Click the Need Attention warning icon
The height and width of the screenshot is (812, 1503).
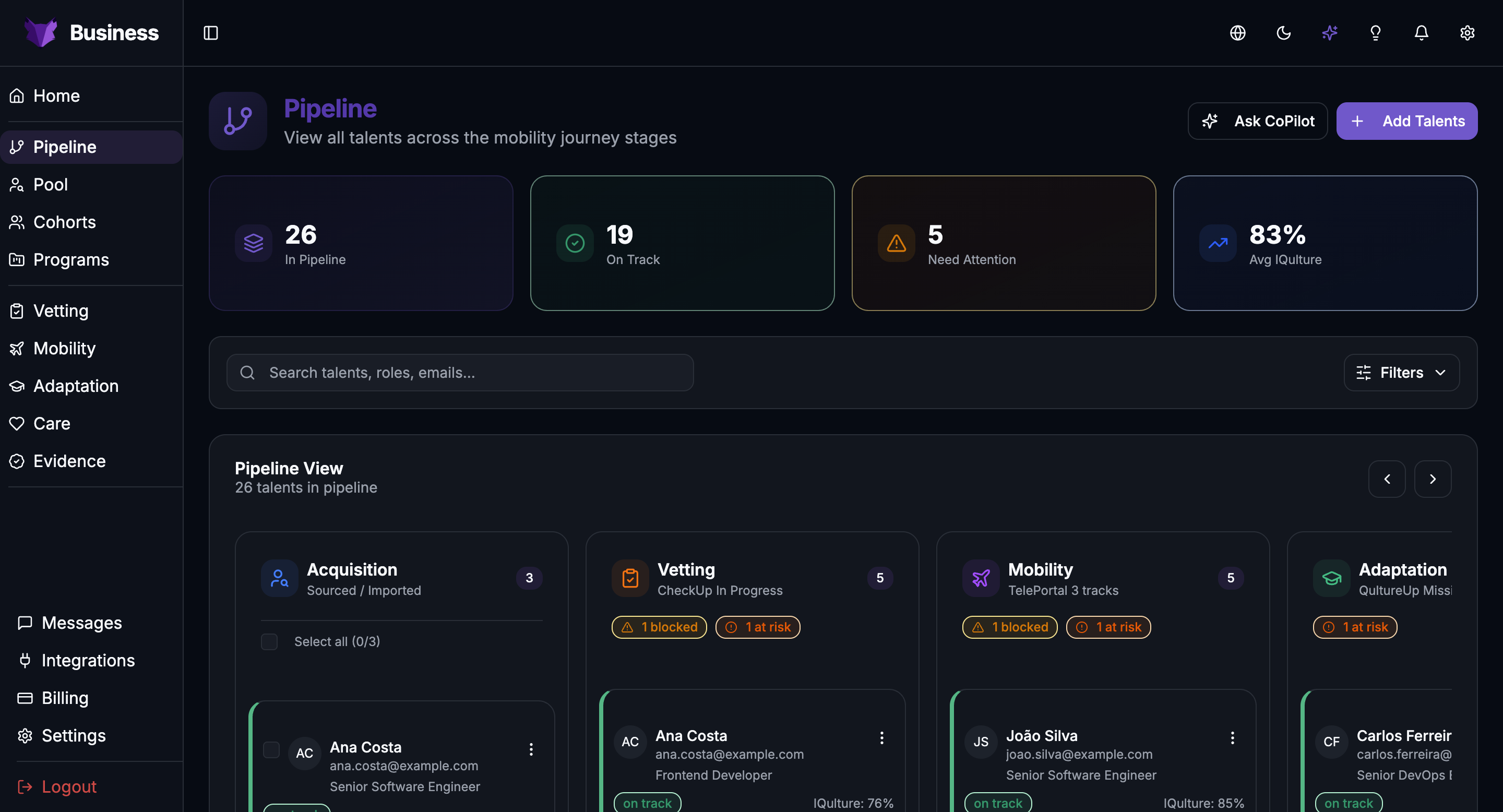(896, 243)
